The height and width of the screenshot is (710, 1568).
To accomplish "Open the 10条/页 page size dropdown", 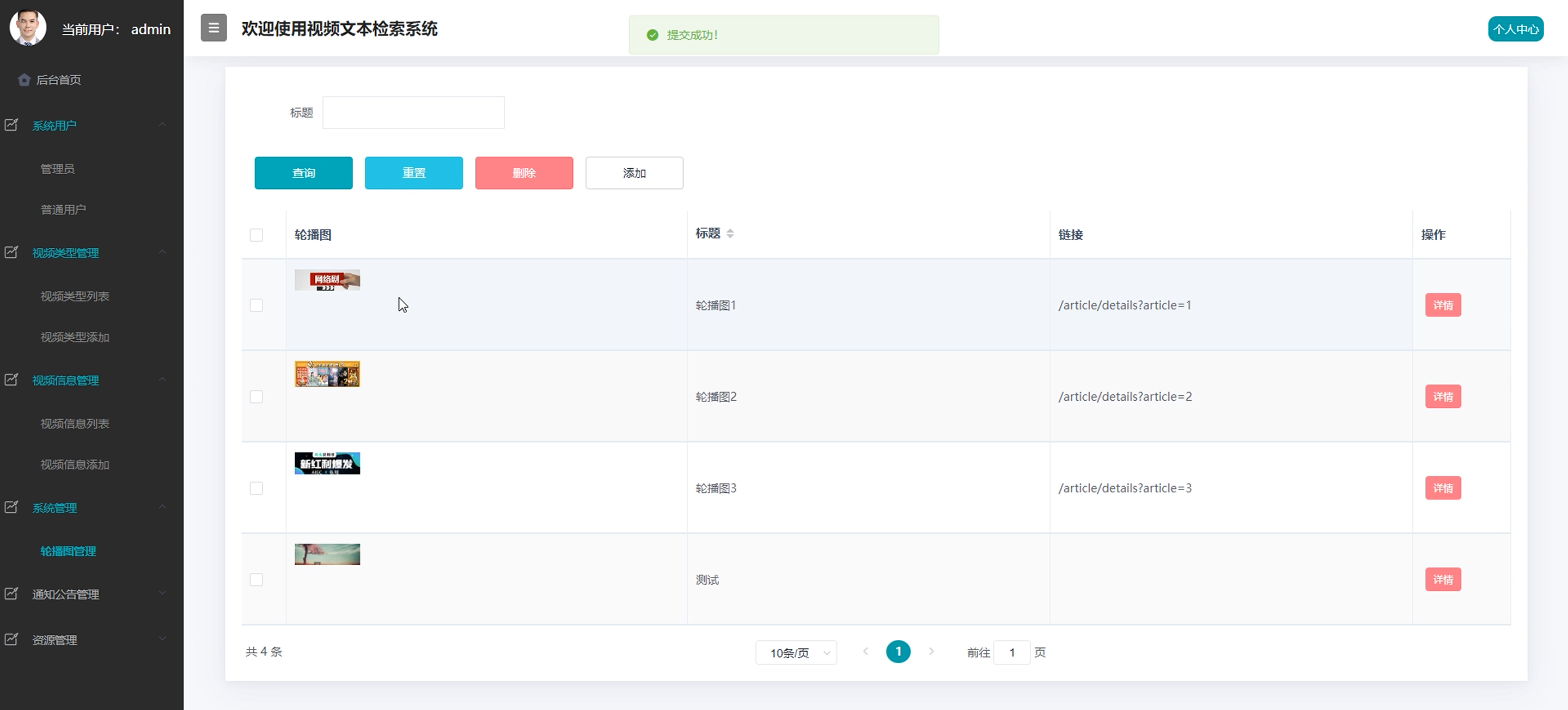I will coord(796,653).
